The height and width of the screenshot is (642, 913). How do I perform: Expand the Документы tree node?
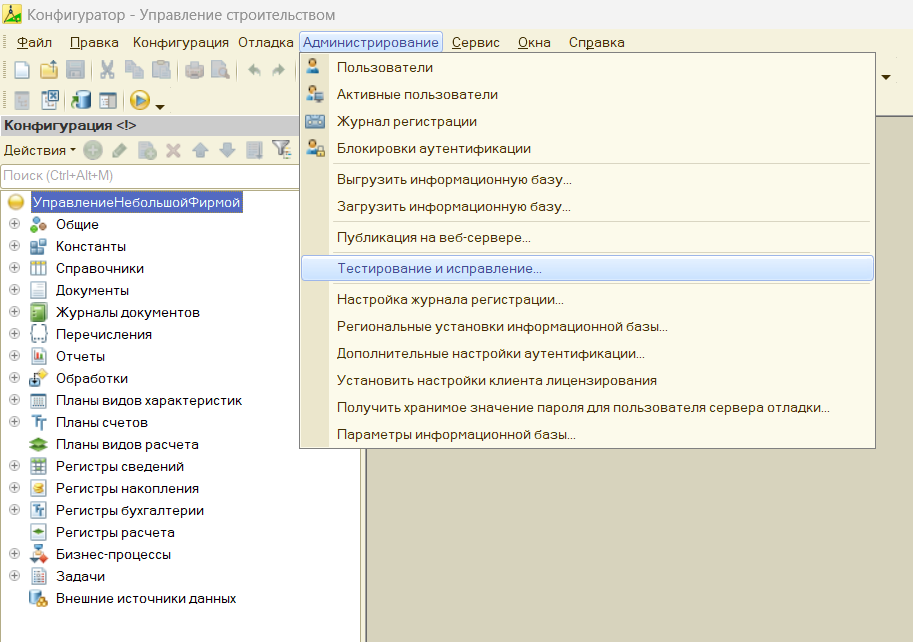point(15,290)
